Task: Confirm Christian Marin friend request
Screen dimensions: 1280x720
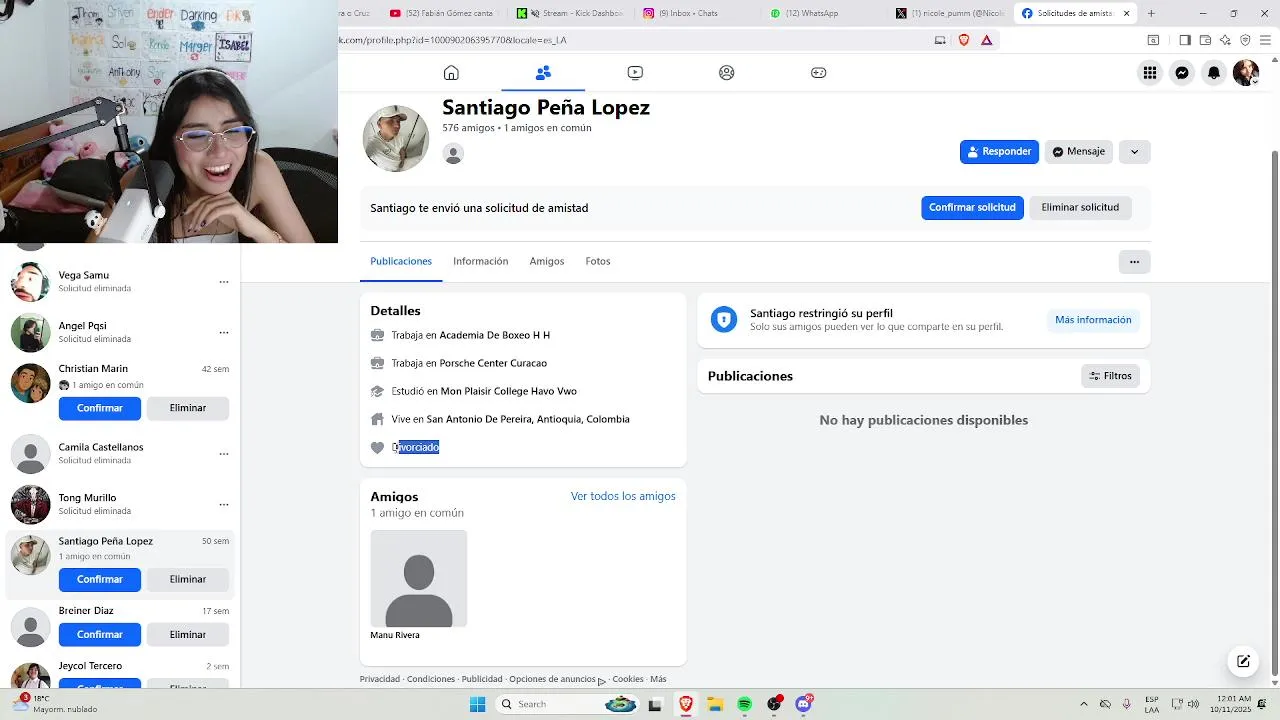Action: pyautogui.click(x=100, y=408)
